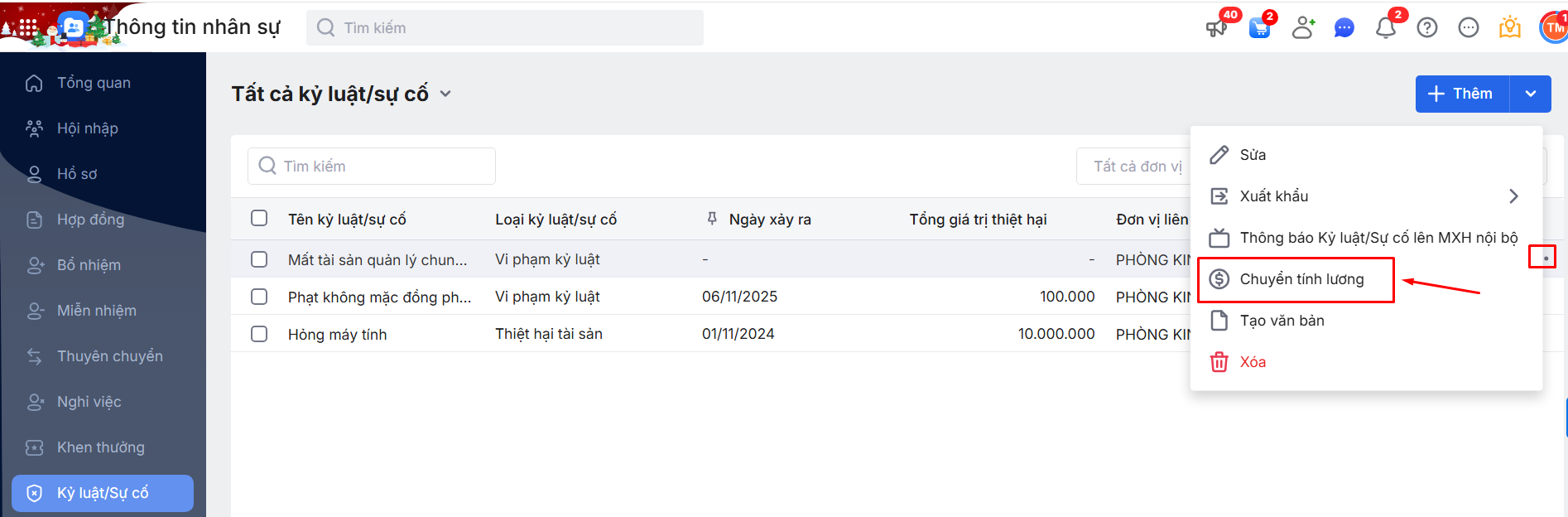Open the shopping cart icon
This screenshot has height=517, width=1568.
coord(1259,28)
